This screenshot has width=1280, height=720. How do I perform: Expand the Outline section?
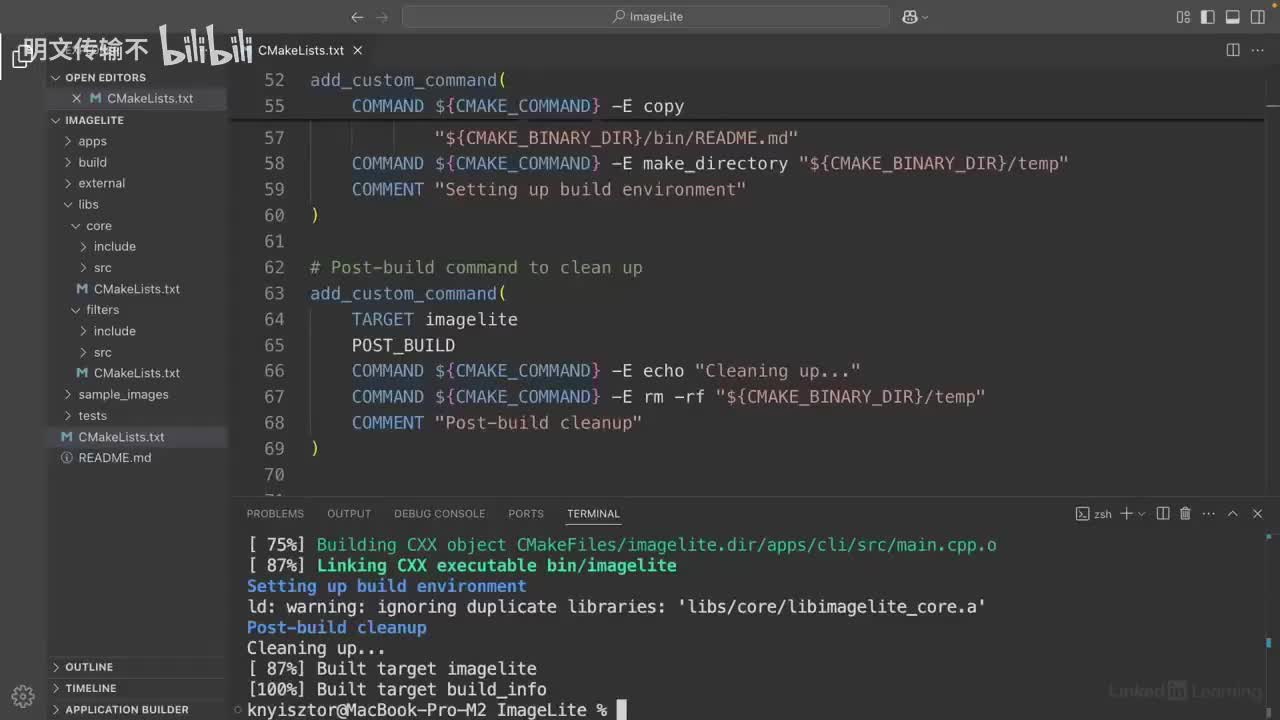pos(138,667)
